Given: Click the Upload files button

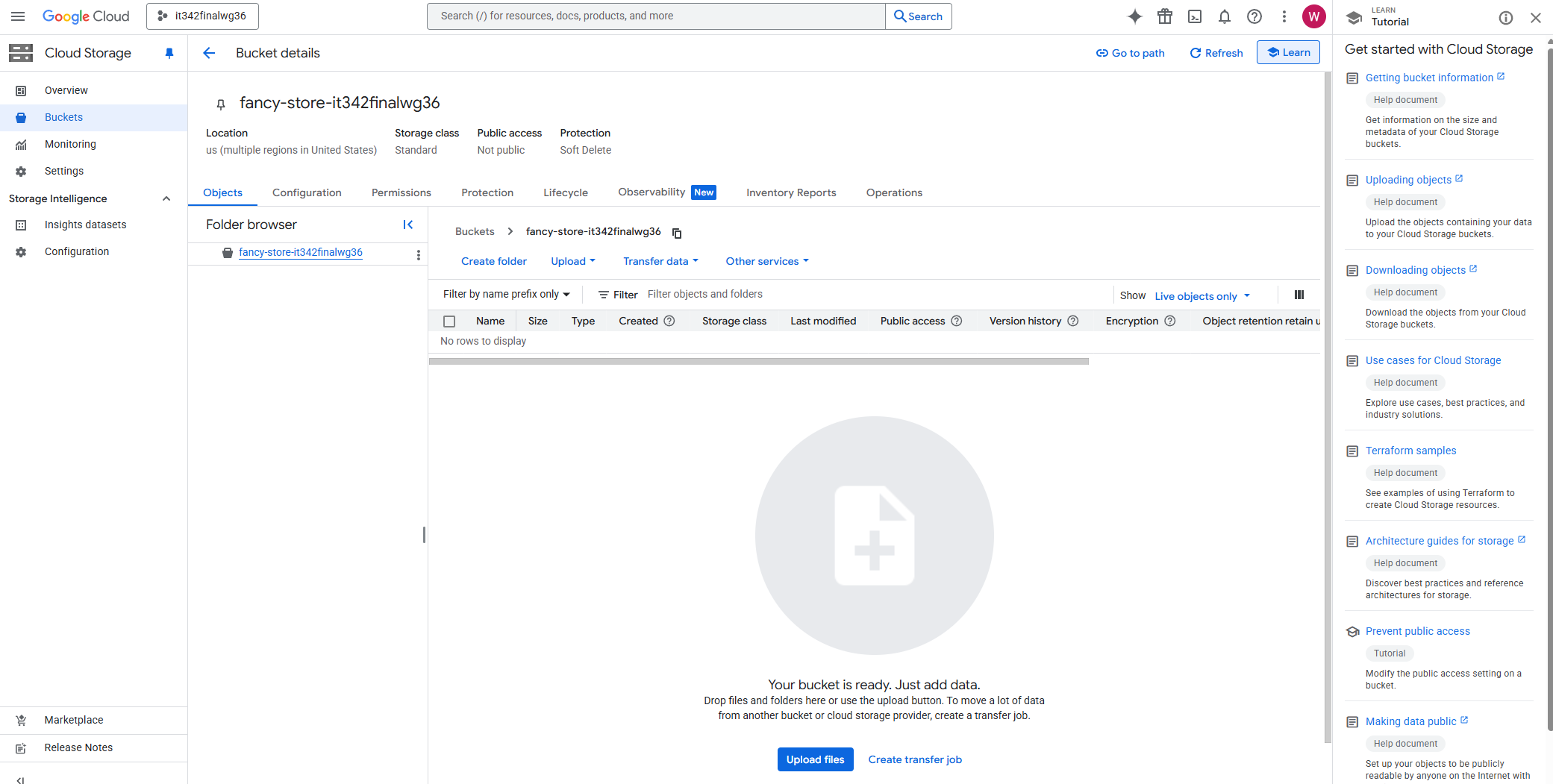Looking at the screenshot, I should click(815, 759).
